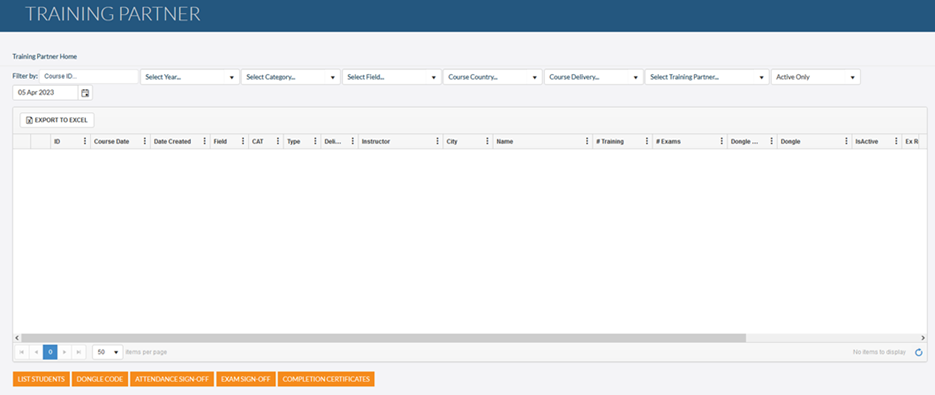Select page 0 in the pager
The width and height of the screenshot is (935, 395).
[51, 352]
